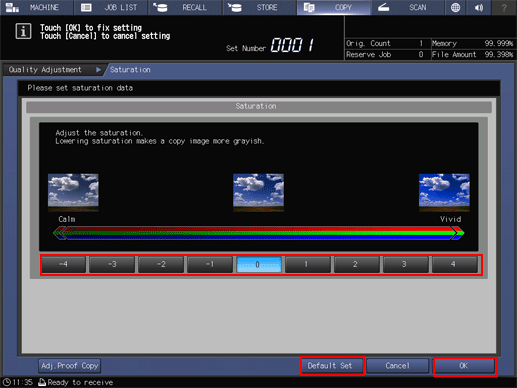Screen dimensions: 517x388
Task: Click the info icon beside message
Action: (x=23, y=32)
